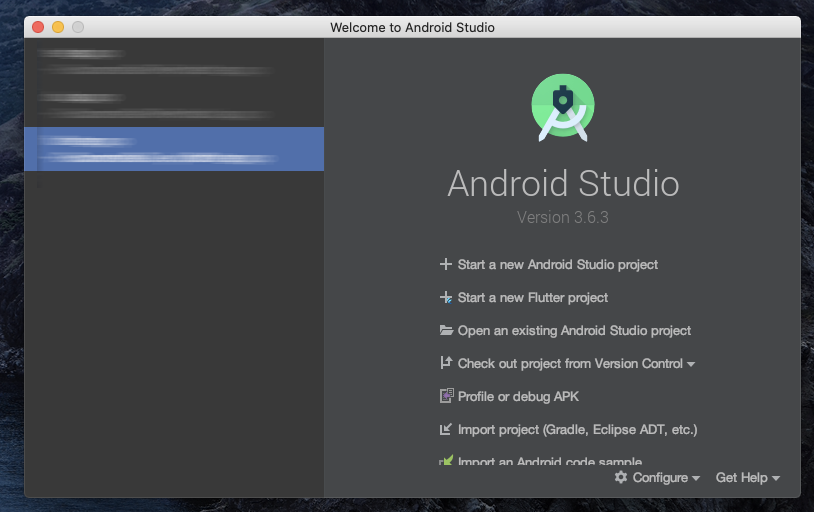Import an Android code sample
Viewport: 814px width, 512px height.
[550, 461]
